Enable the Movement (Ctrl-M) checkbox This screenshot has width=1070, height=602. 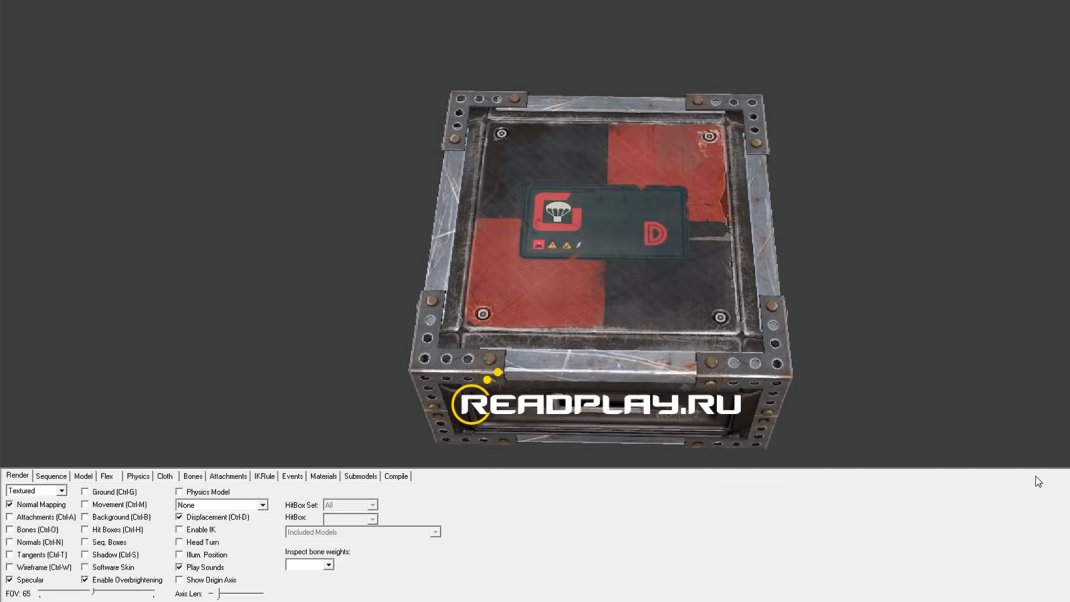click(x=85, y=504)
